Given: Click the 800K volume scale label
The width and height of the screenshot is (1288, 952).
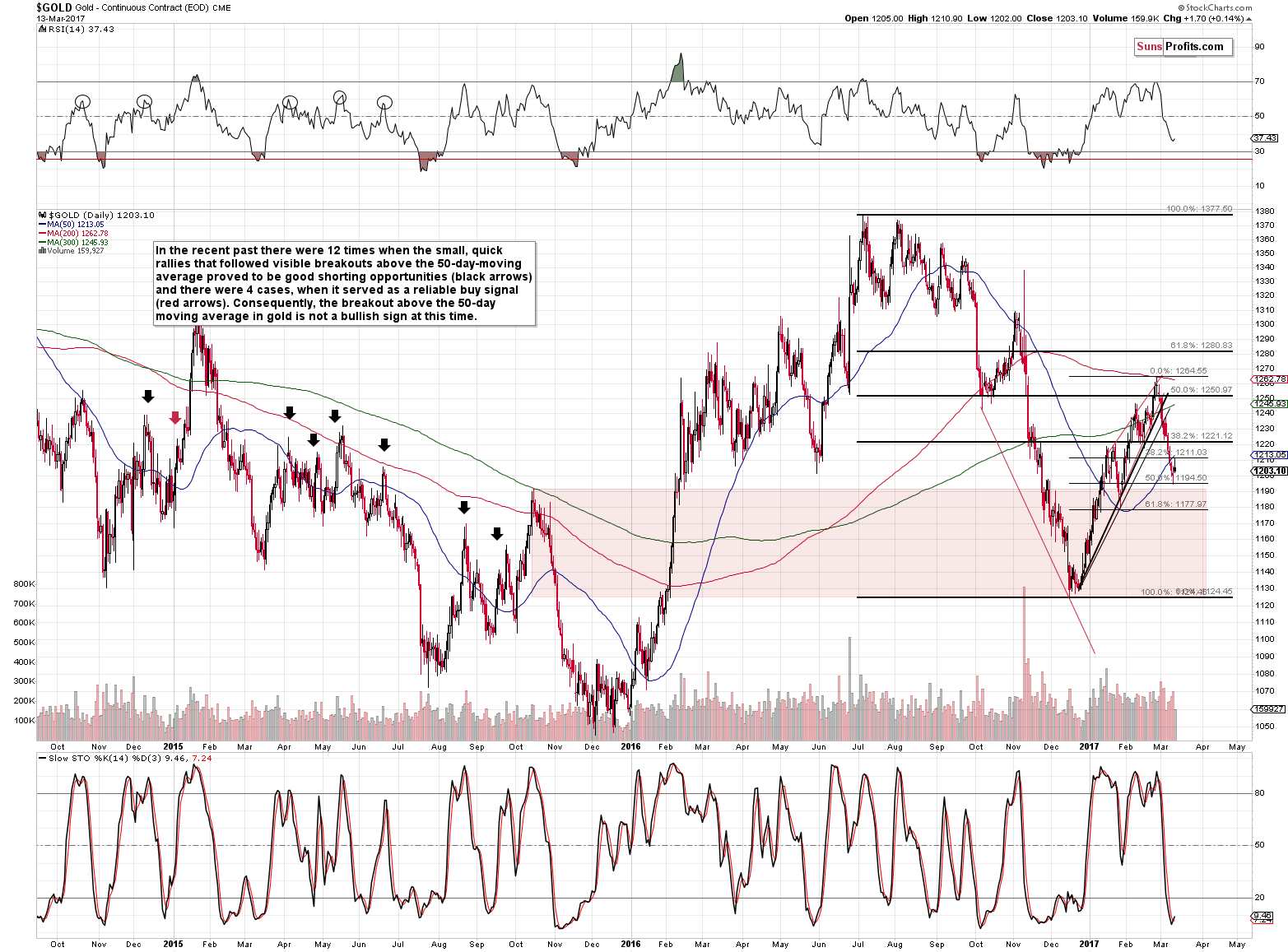Looking at the screenshot, I should pyautogui.click(x=24, y=584).
